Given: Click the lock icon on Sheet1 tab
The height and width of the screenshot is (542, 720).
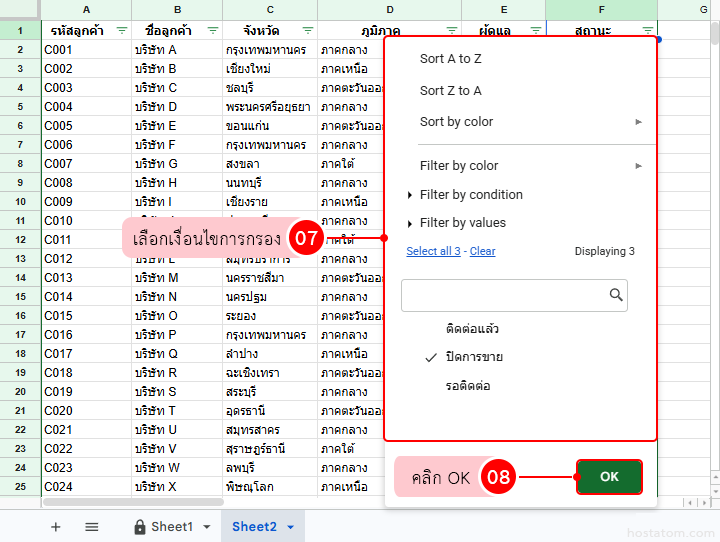Looking at the screenshot, I should (x=140, y=527).
